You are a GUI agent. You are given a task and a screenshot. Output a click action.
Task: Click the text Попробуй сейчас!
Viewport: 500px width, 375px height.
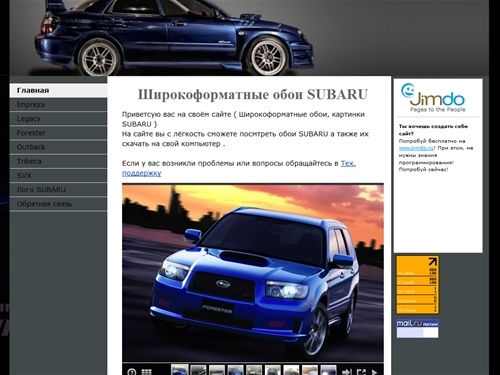423,169
